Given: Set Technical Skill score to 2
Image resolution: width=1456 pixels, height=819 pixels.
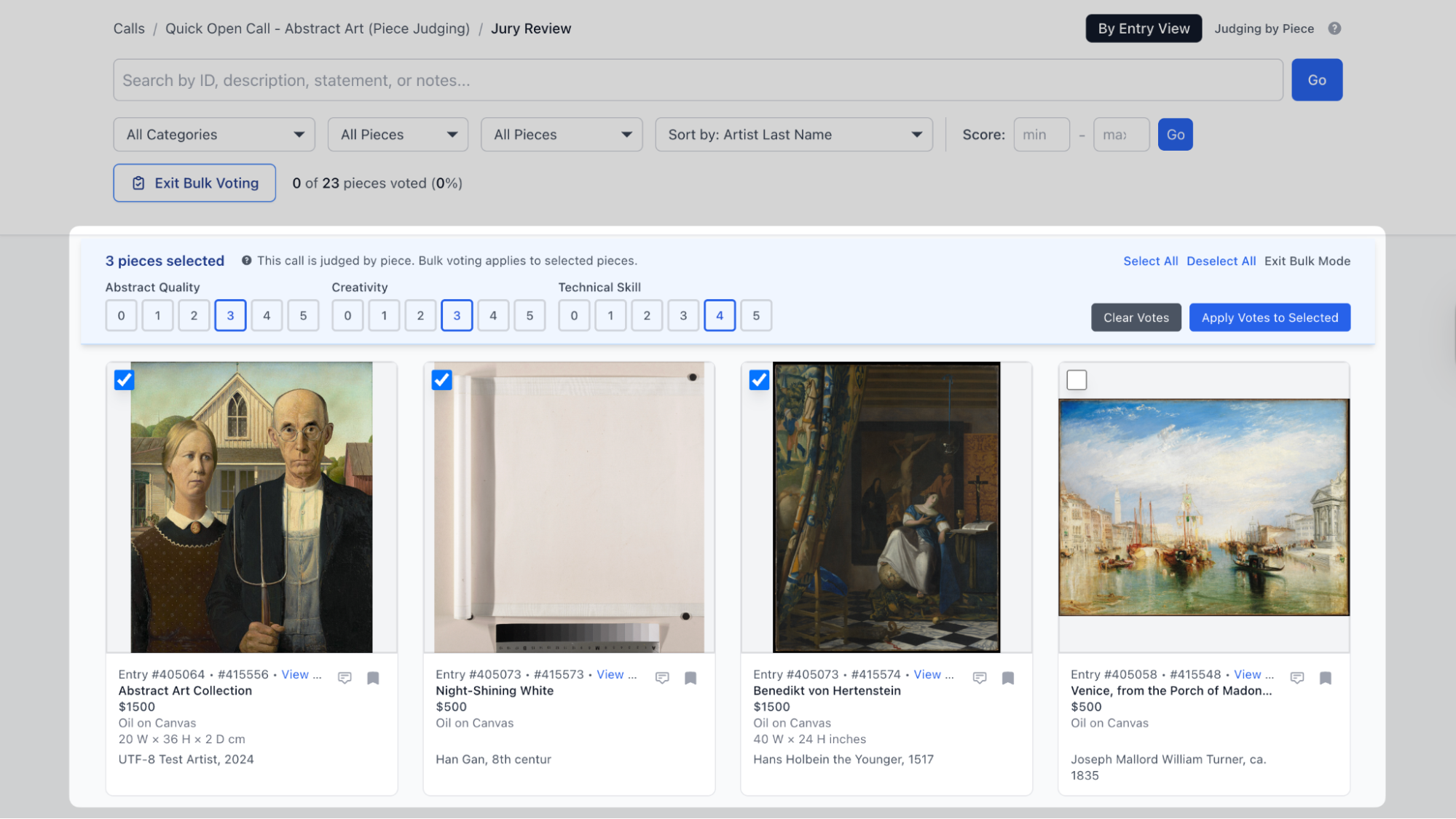Looking at the screenshot, I should pyautogui.click(x=647, y=316).
